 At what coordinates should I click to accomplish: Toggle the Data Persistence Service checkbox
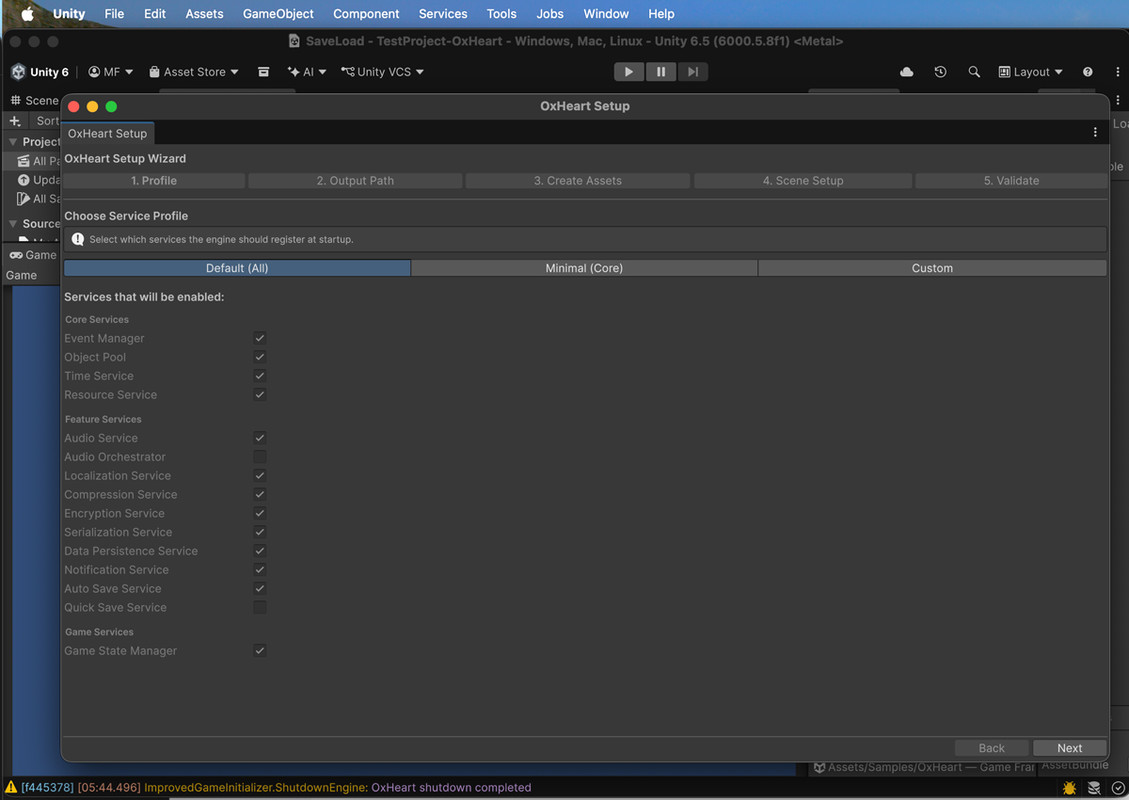coord(260,551)
